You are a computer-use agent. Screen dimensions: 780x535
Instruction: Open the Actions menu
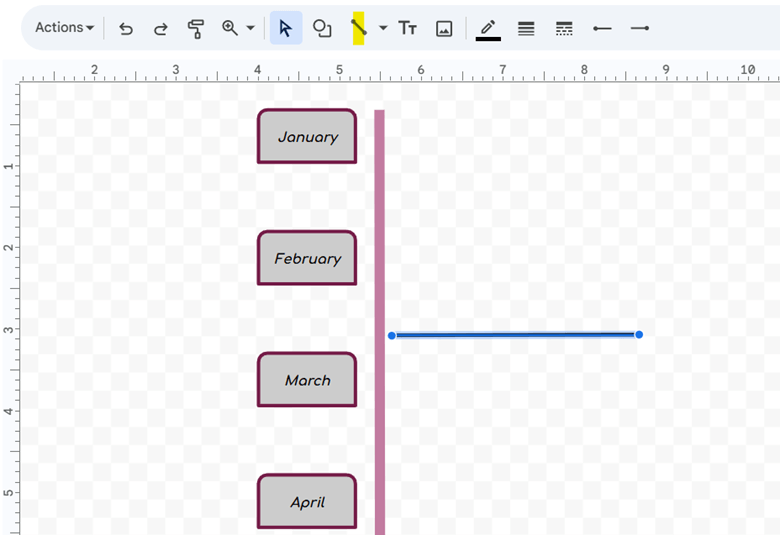coord(64,28)
